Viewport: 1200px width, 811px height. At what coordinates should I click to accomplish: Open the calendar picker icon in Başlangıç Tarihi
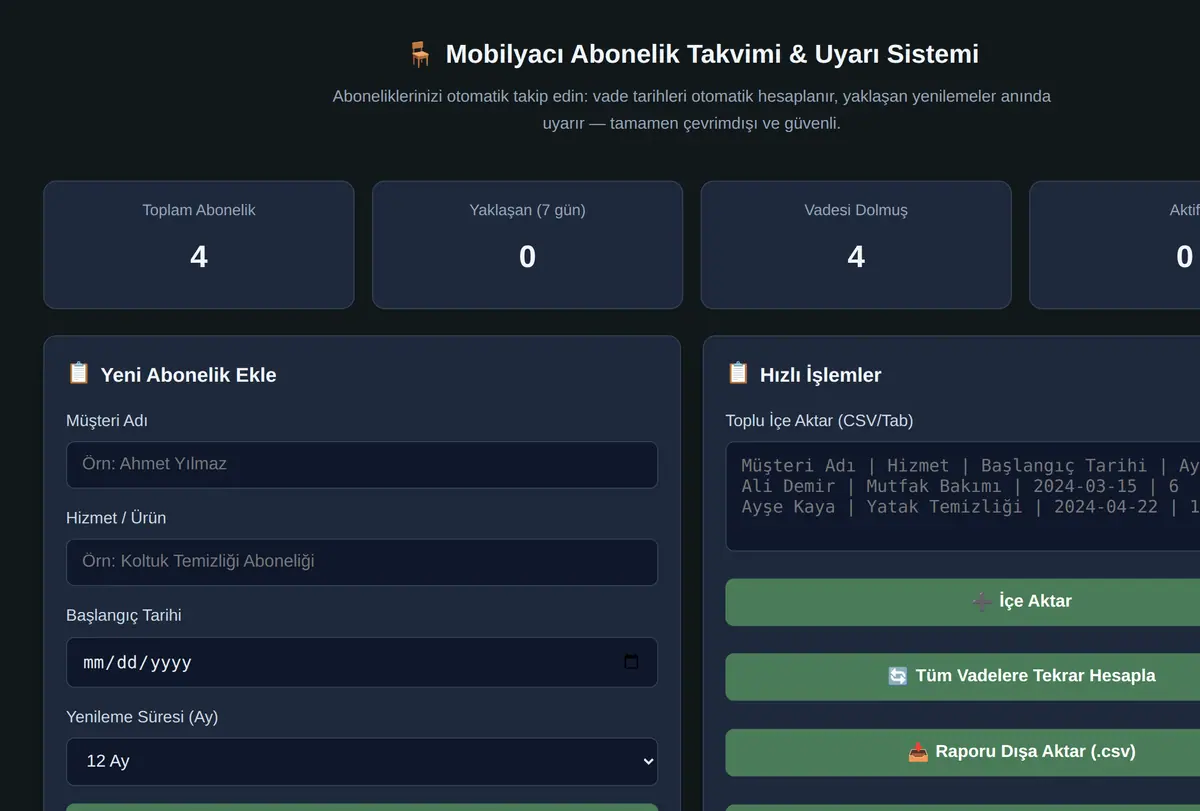(631, 662)
